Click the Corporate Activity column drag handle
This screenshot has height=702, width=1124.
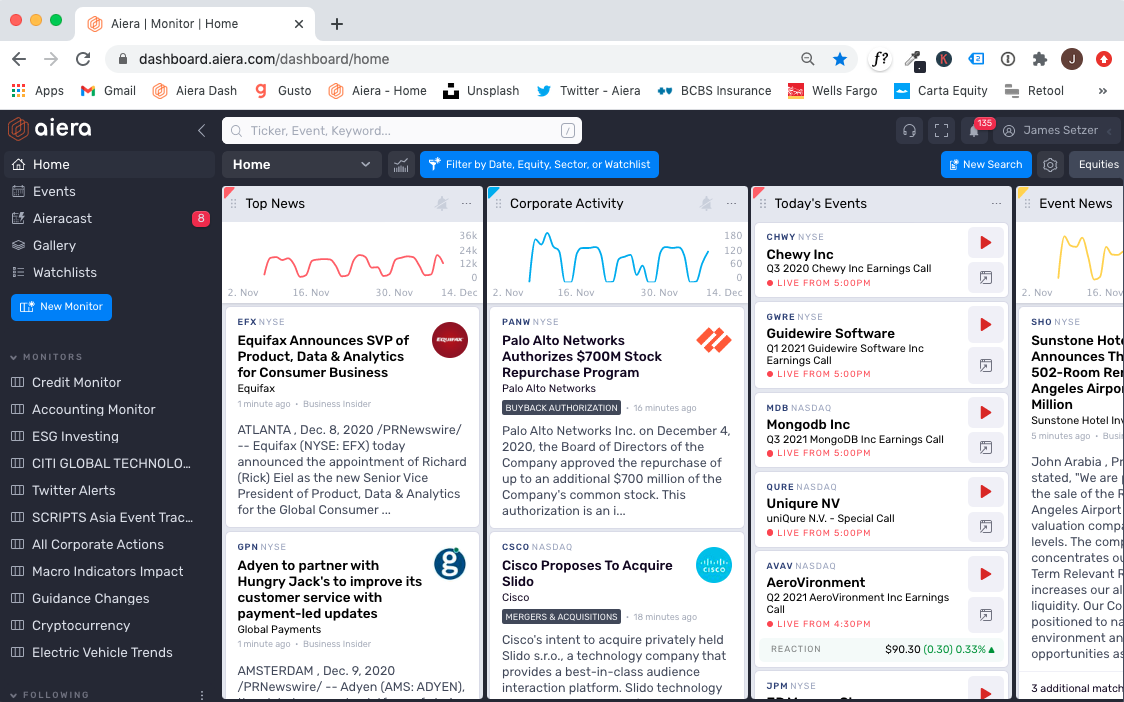coord(498,204)
